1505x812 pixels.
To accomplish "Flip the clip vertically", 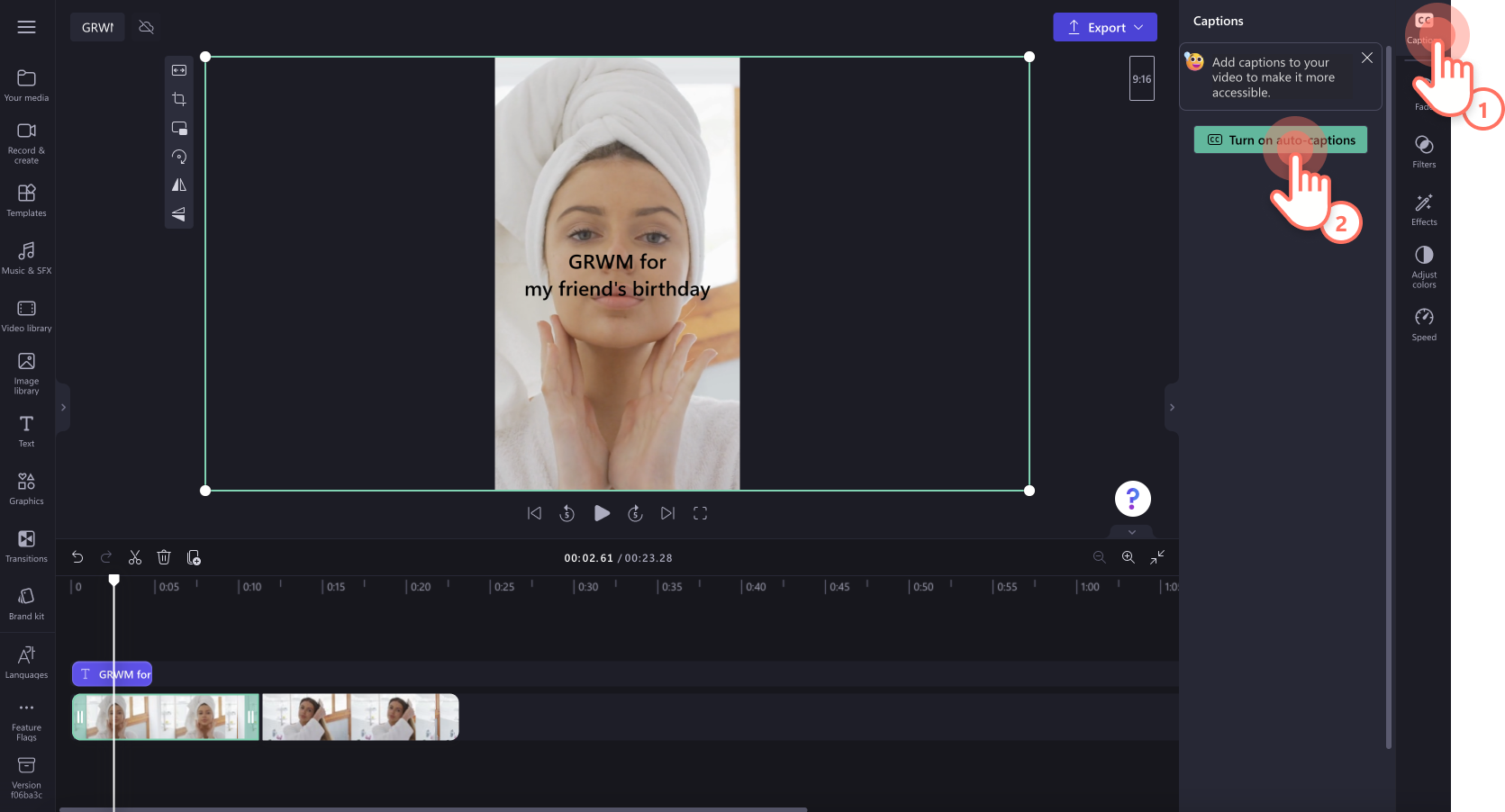I will pyautogui.click(x=179, y=214).
